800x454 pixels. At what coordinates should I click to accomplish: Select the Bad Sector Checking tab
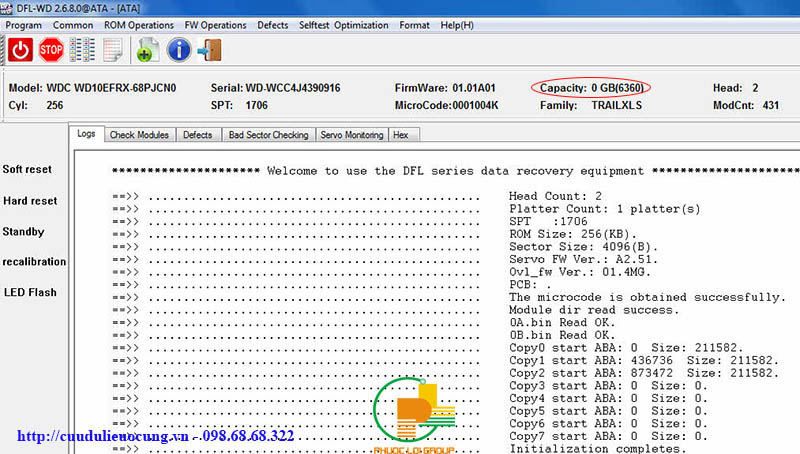tap(268, 134)
